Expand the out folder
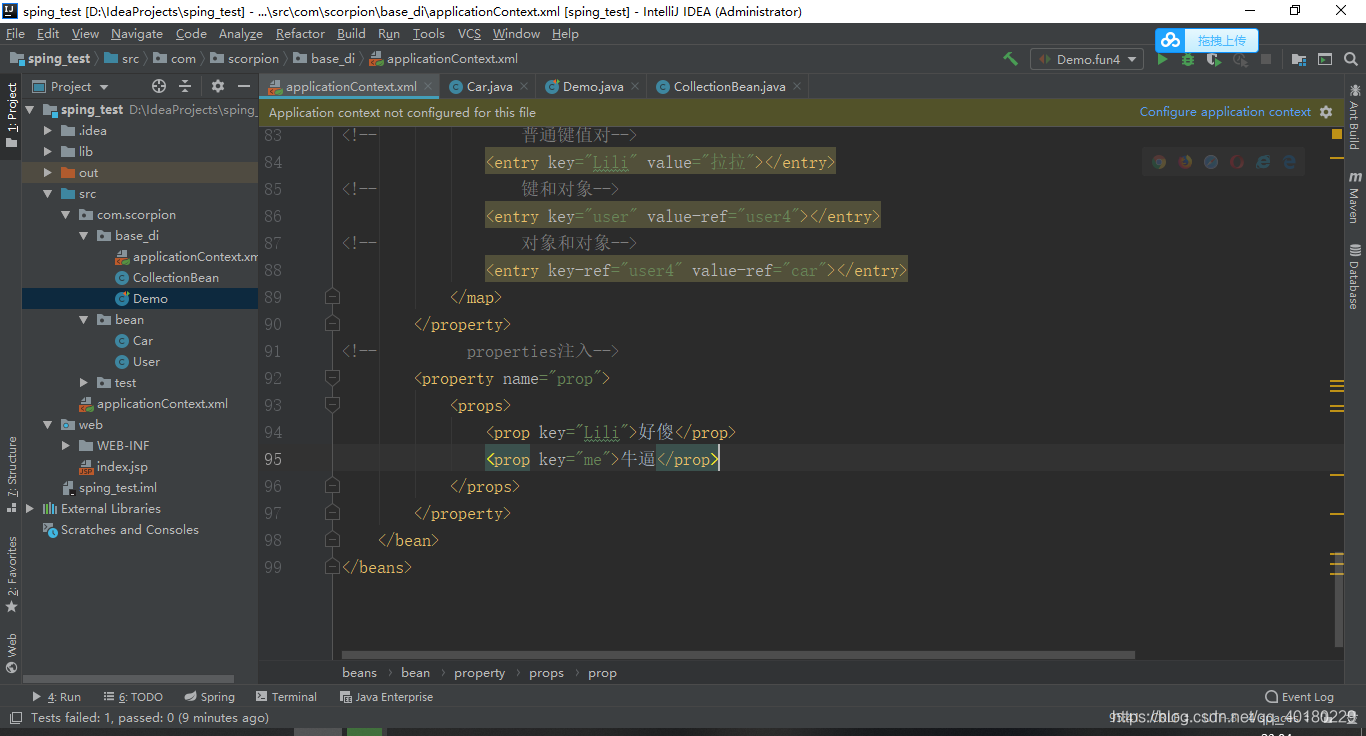Image resolution: width=1366 pixels, height=736 pixels. tap(47, 172)
